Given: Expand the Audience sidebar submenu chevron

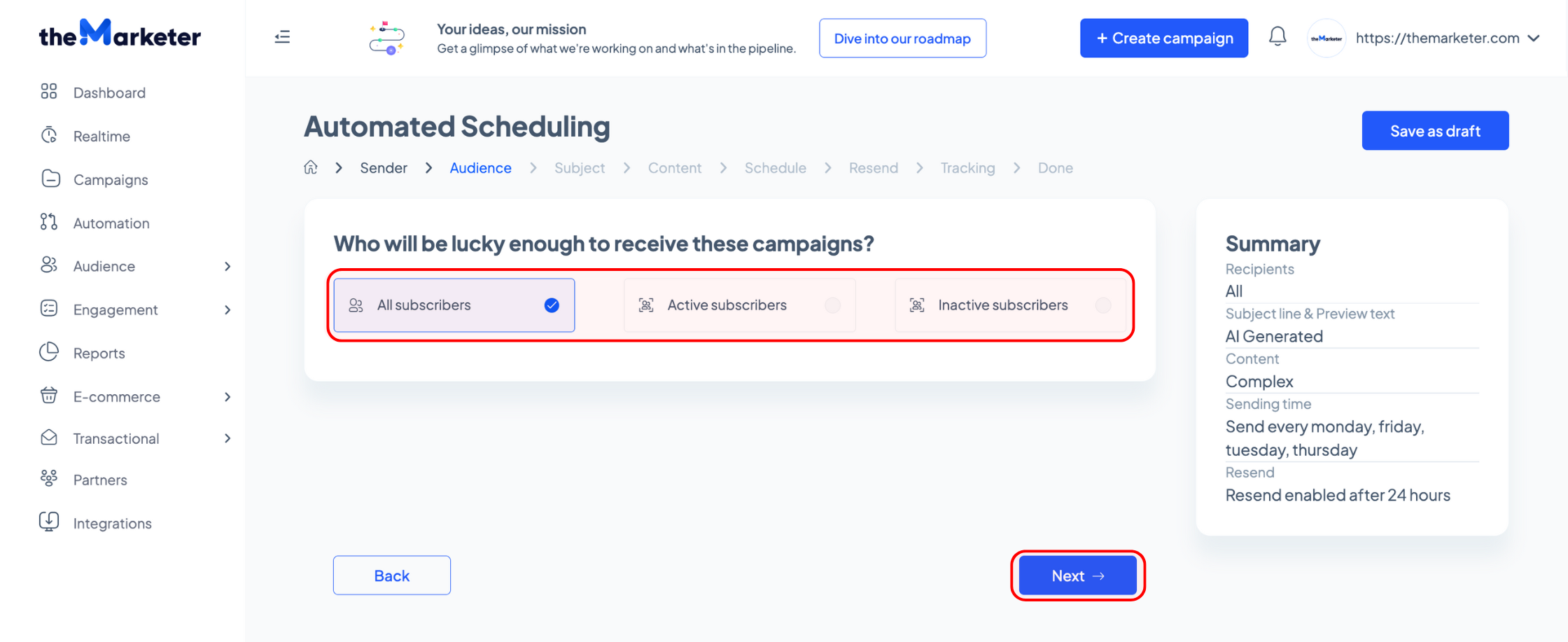Looking at the screenshot, I should (x=227, y=266).
